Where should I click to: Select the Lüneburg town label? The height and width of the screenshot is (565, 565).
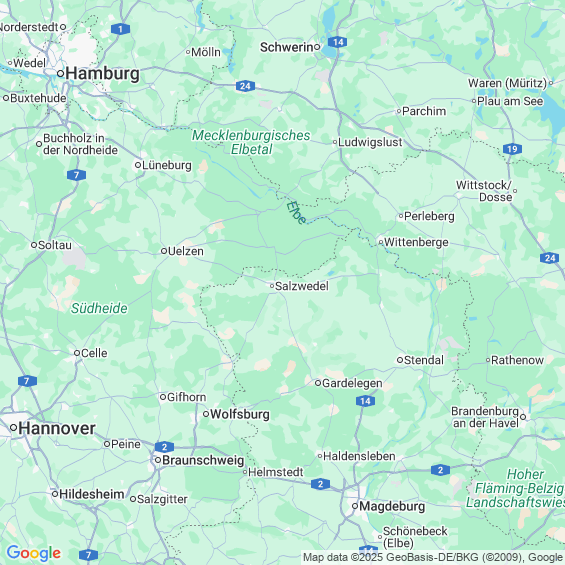coord(167,165)
